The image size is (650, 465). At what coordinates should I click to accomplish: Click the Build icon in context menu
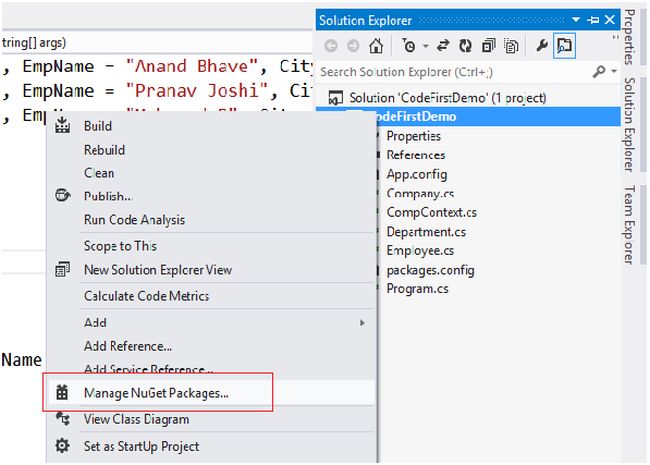63,125
